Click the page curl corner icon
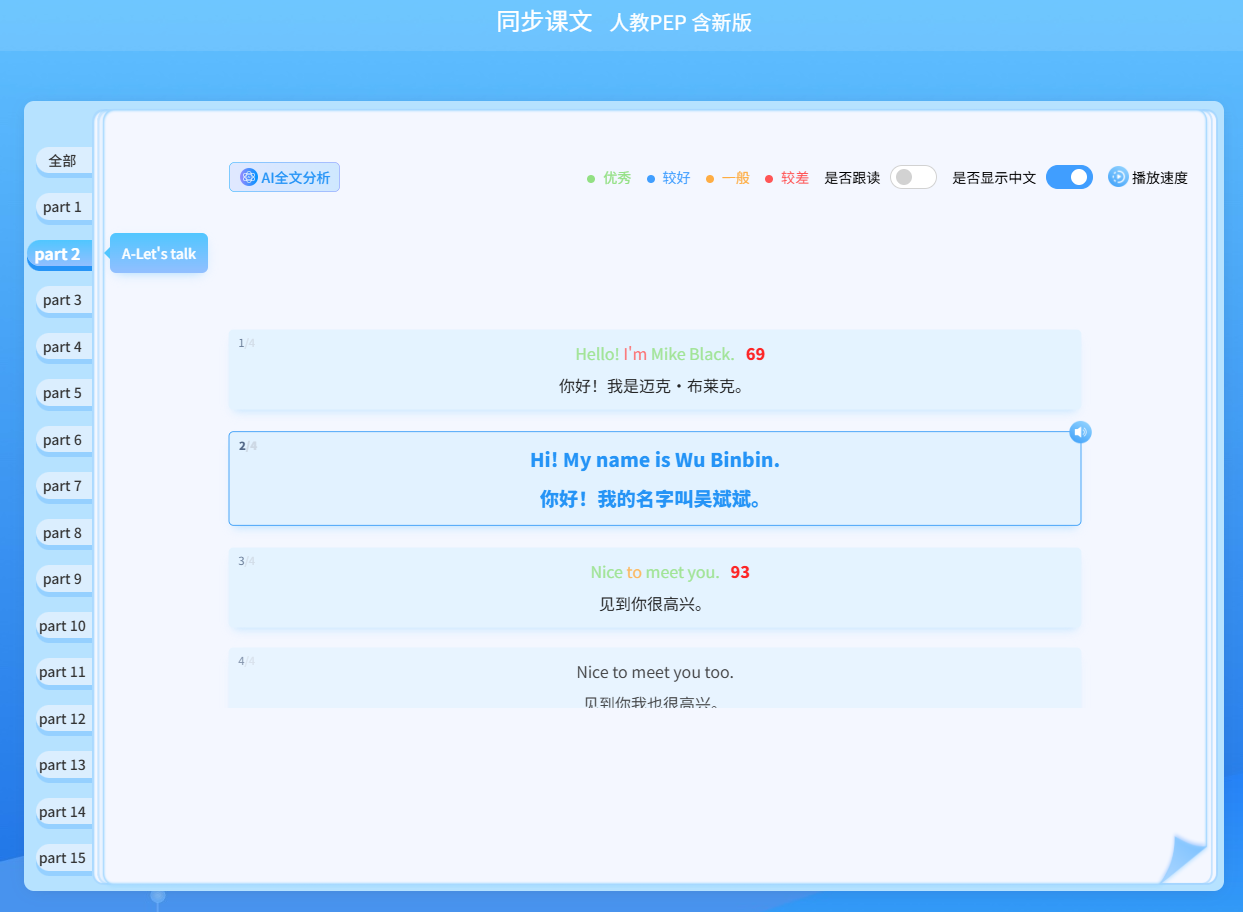Screen dimensions: 1243x912 pyautogui.click(x=1183, y=859)
